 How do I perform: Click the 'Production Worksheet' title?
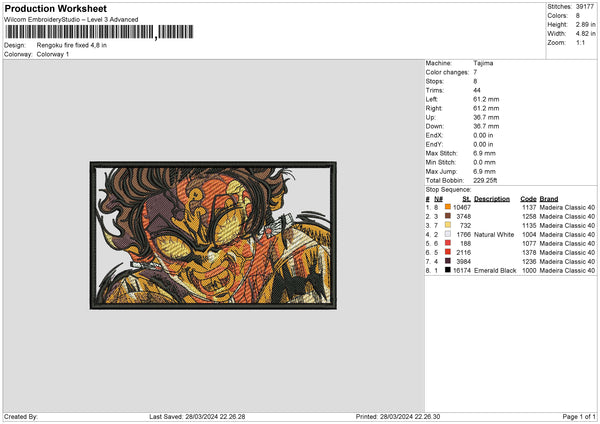(55, 8)
